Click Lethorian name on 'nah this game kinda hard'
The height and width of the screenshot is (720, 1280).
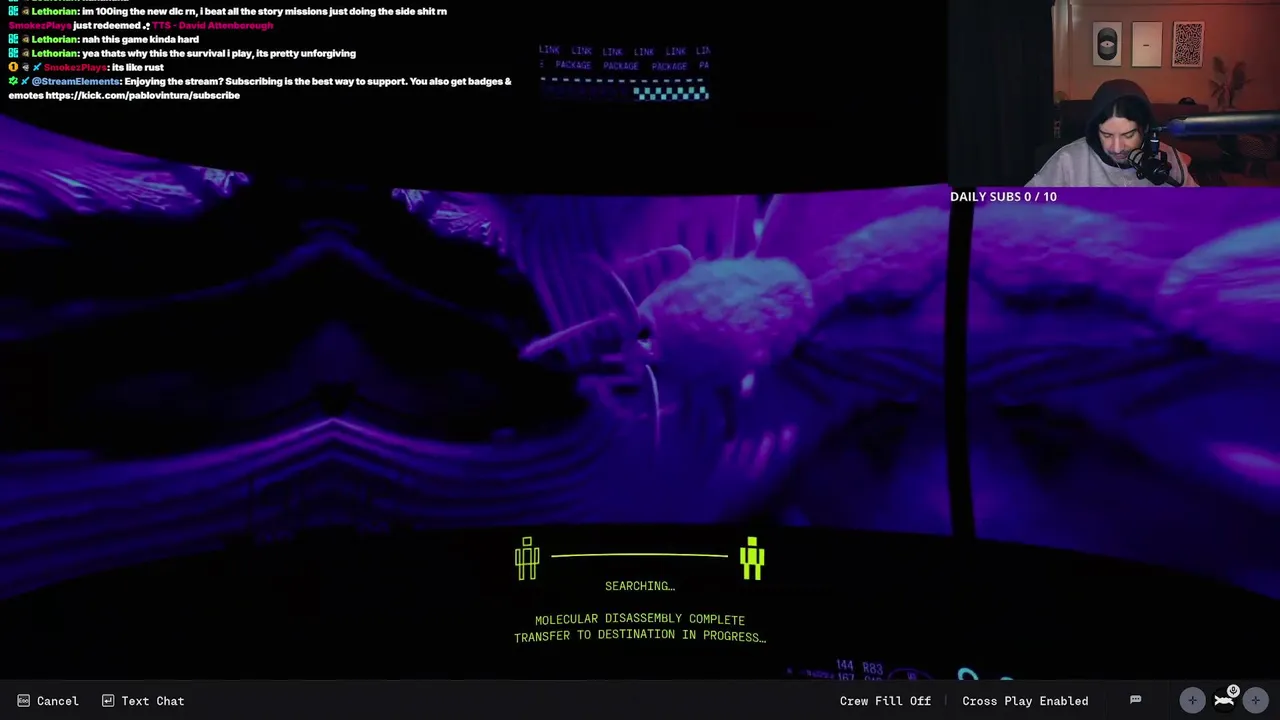(54, 39)
